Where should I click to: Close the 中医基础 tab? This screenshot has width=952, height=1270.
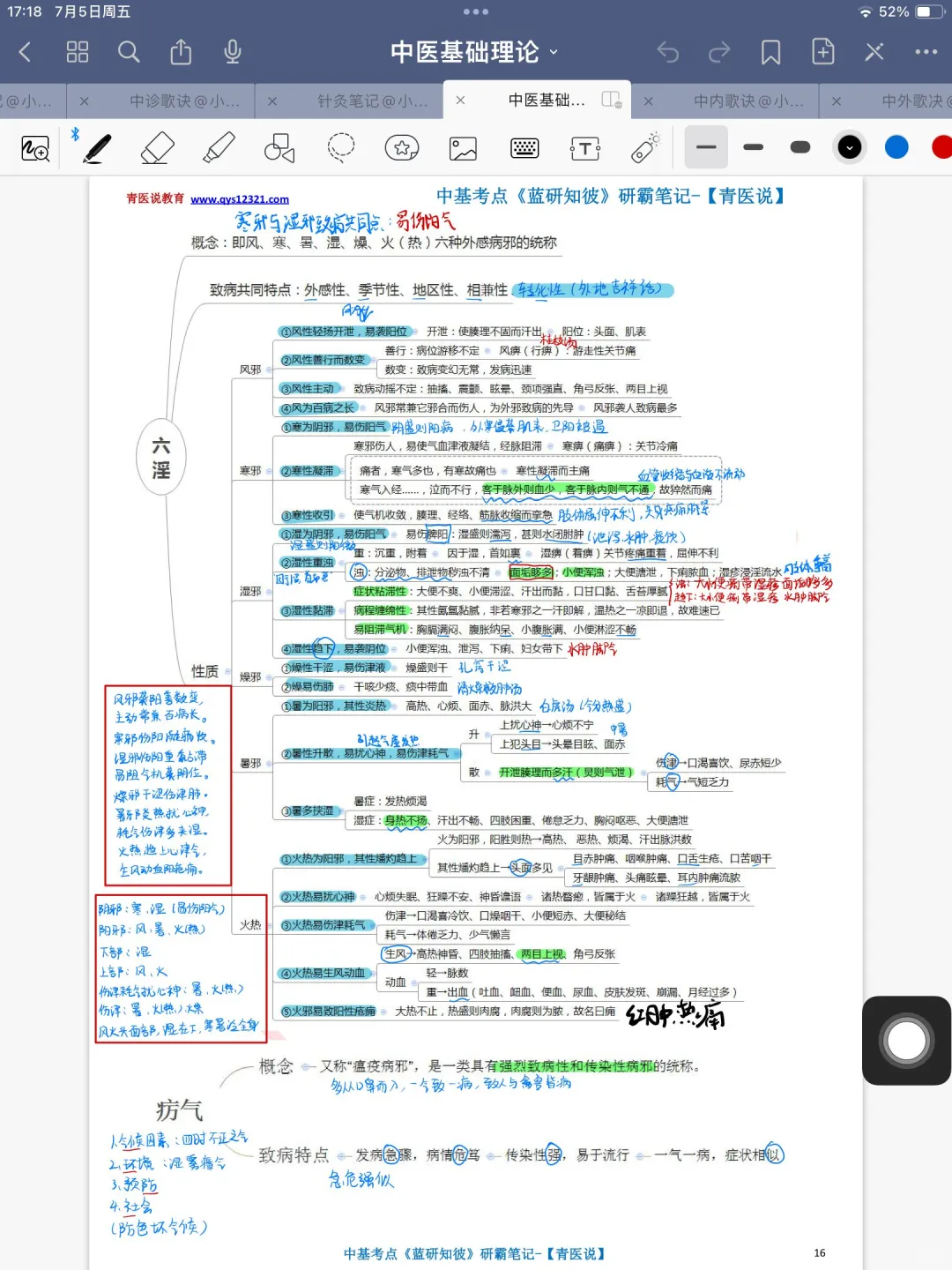point(460,101)
